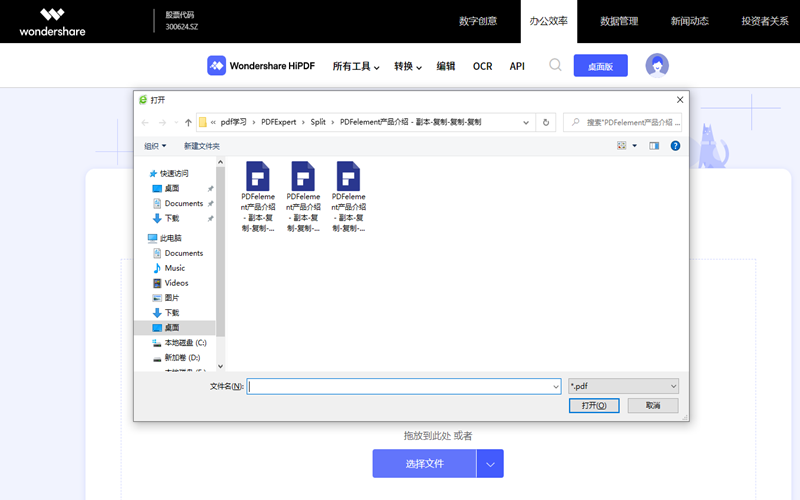Click the 打开(O) button
800x500 pixels.
pos(593,405)
